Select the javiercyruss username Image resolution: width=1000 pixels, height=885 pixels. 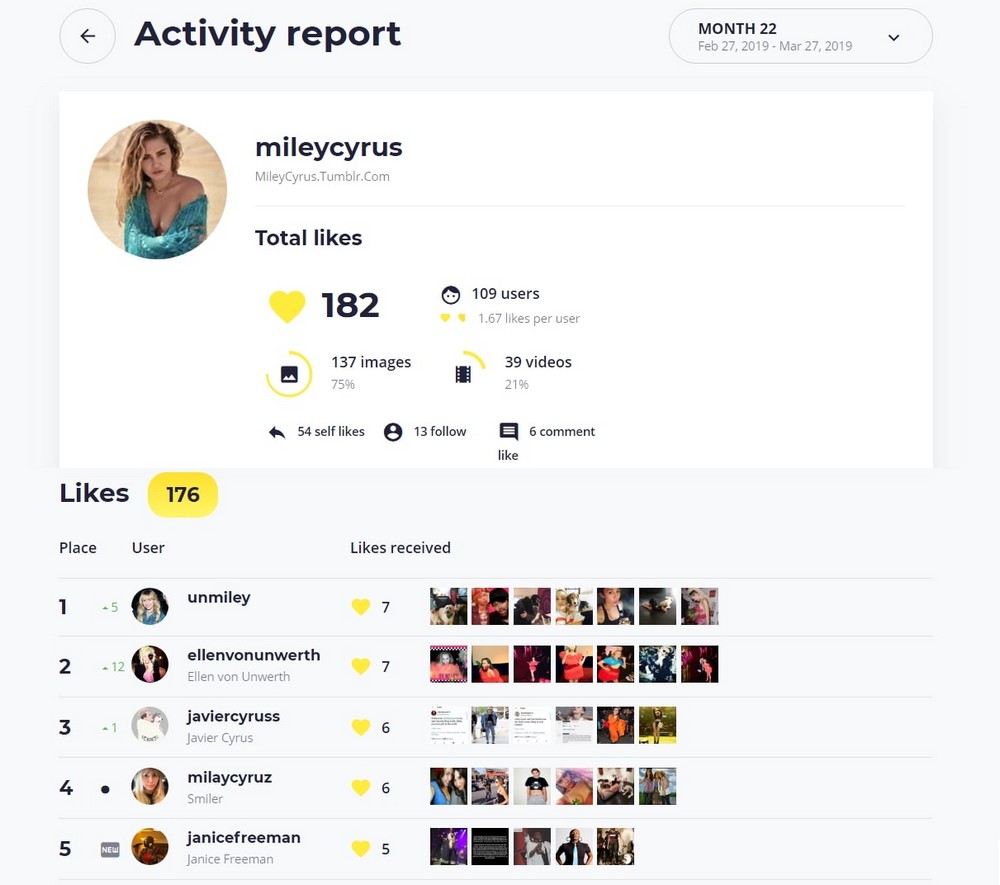(233, 716)
